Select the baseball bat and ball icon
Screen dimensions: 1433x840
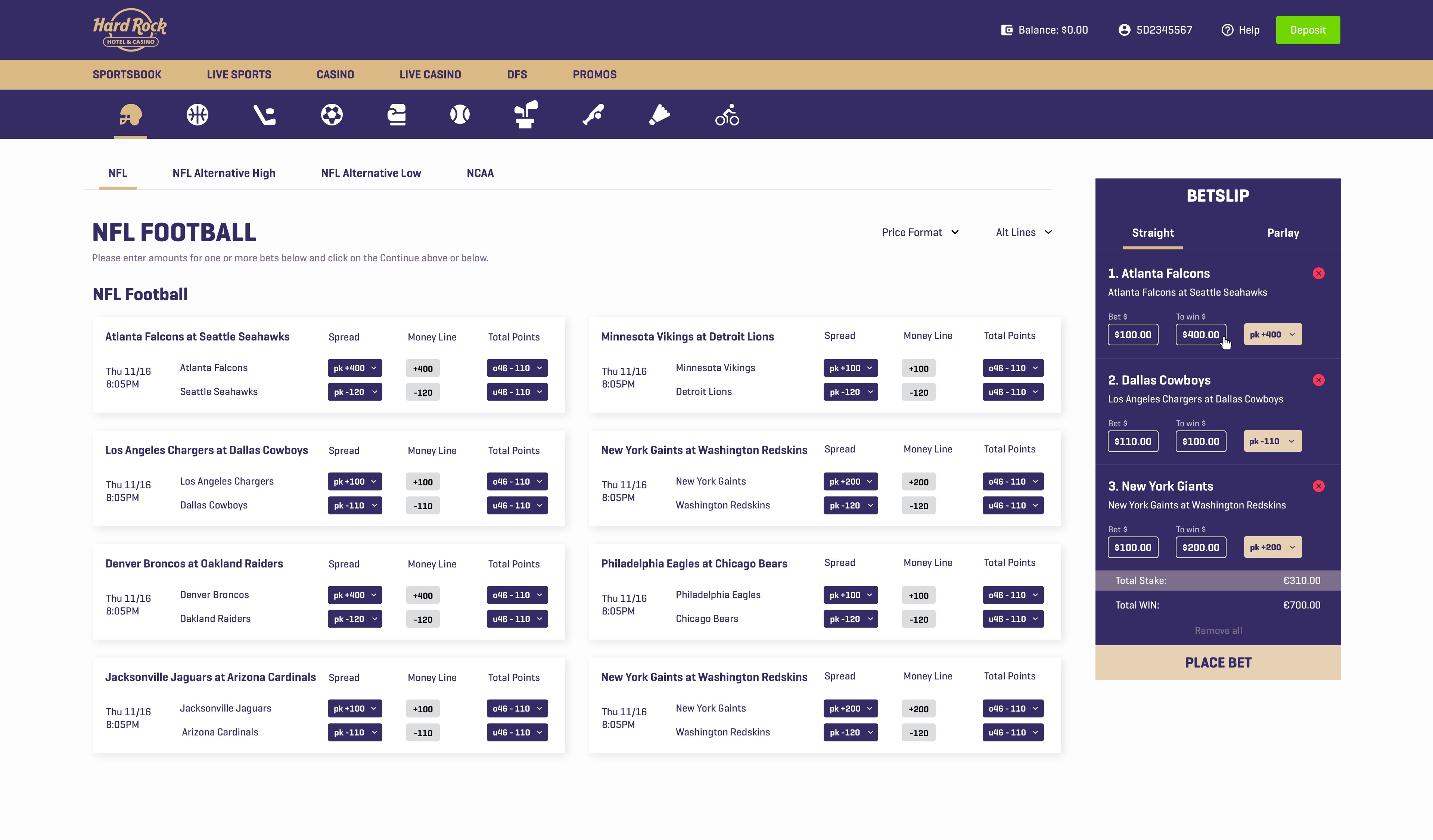click(593, 115)
